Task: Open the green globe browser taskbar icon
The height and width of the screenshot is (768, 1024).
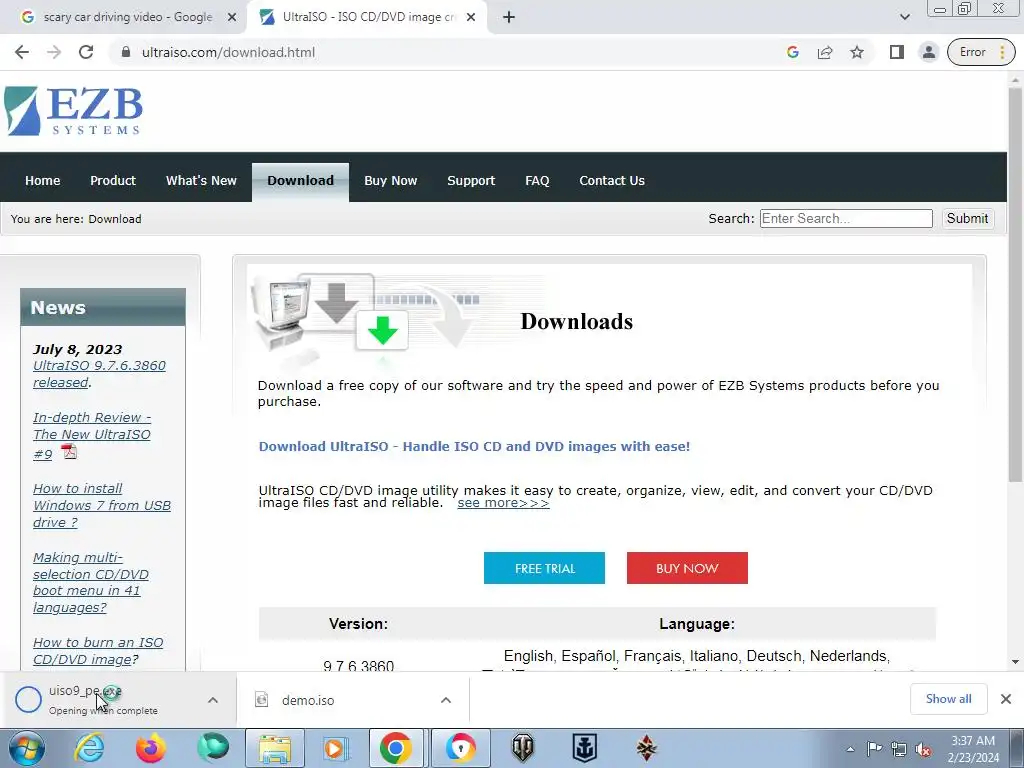Action: [213, 748]
